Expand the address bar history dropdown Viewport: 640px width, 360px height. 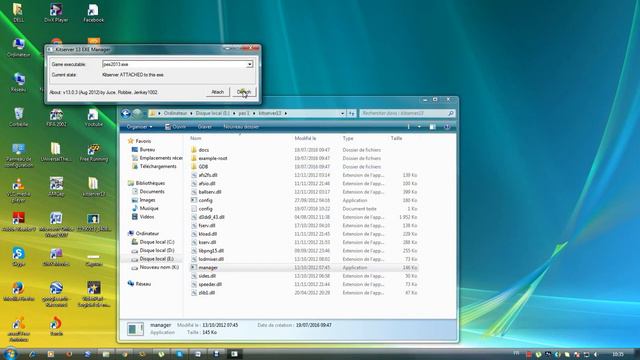click(342, 113)
